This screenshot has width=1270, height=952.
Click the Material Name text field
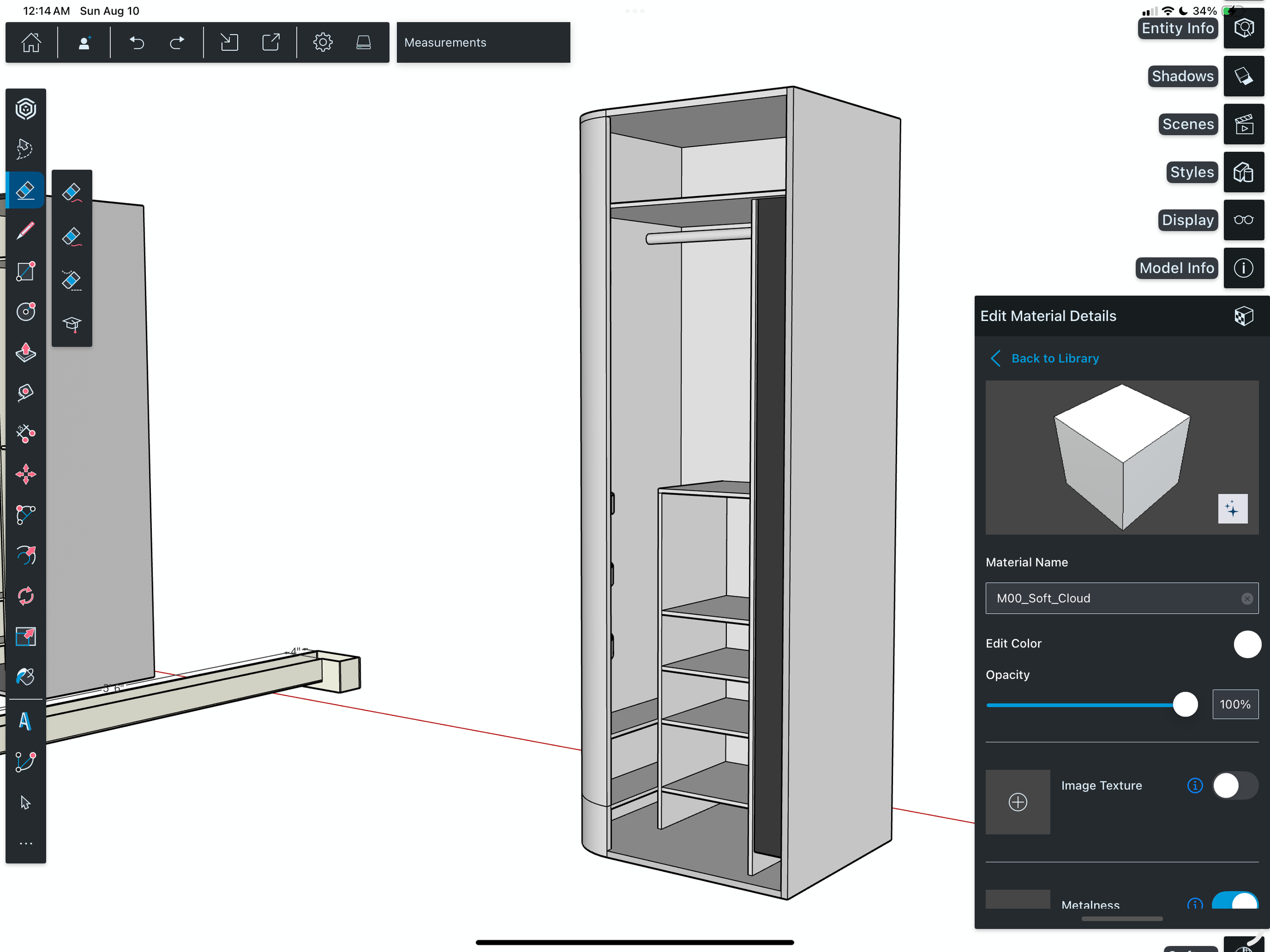point(1122,598)
